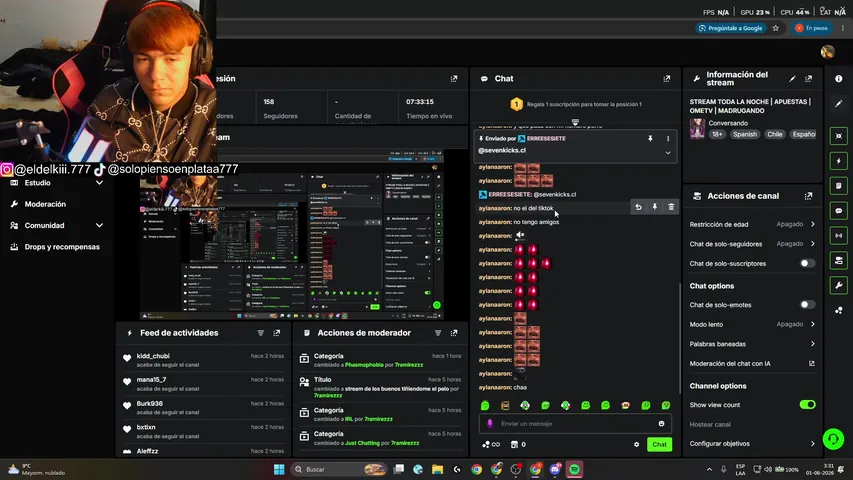Image resolution: width=853 pixels, height=480 pixels.
Task: Open the emoji picker in message box
Action: (x=662, y=423)
